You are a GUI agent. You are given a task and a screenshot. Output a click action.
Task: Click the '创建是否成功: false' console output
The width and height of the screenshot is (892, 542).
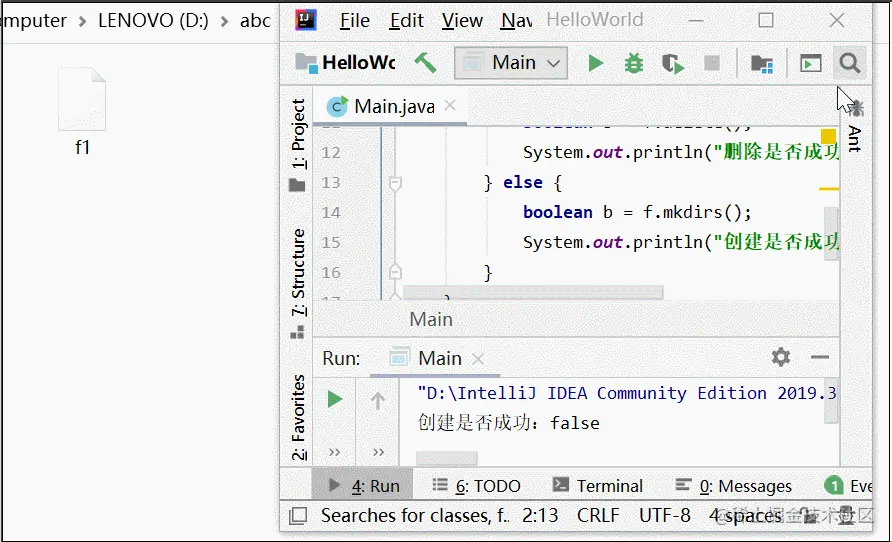508,423
